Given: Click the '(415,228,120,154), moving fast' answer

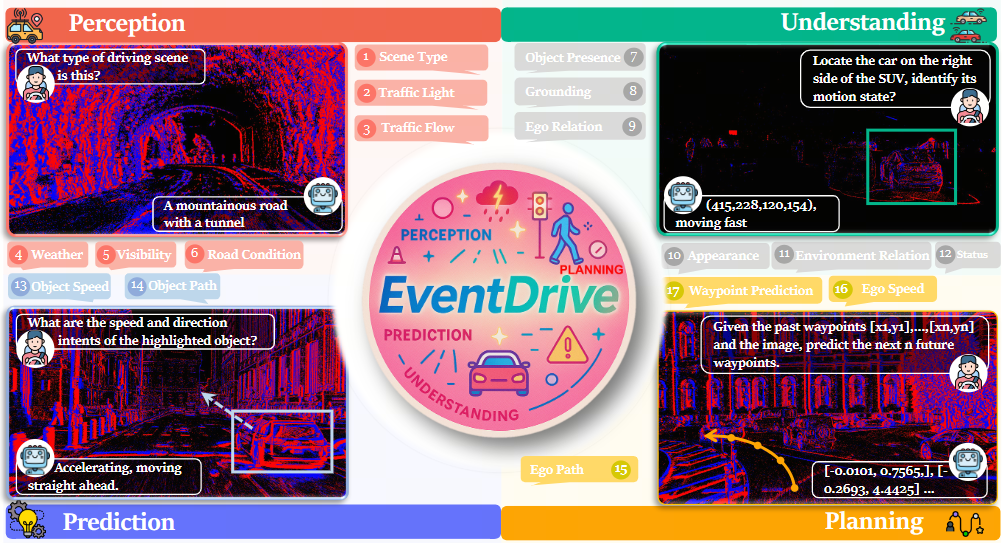Looking at the screenshot, I should pos(752,214).
